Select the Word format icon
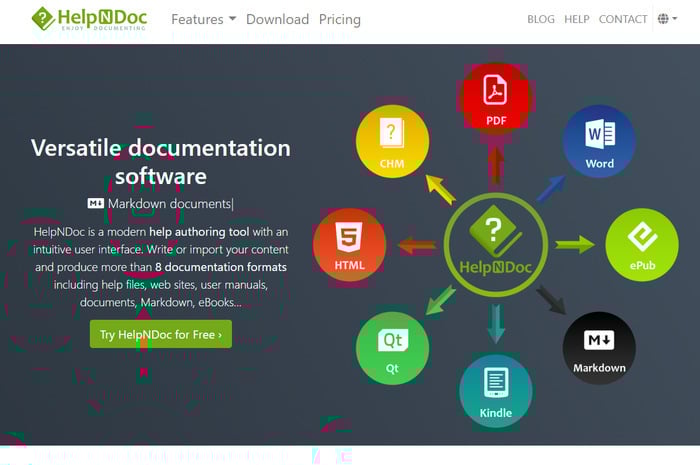The image size is (700, 465). coord(599,141)
